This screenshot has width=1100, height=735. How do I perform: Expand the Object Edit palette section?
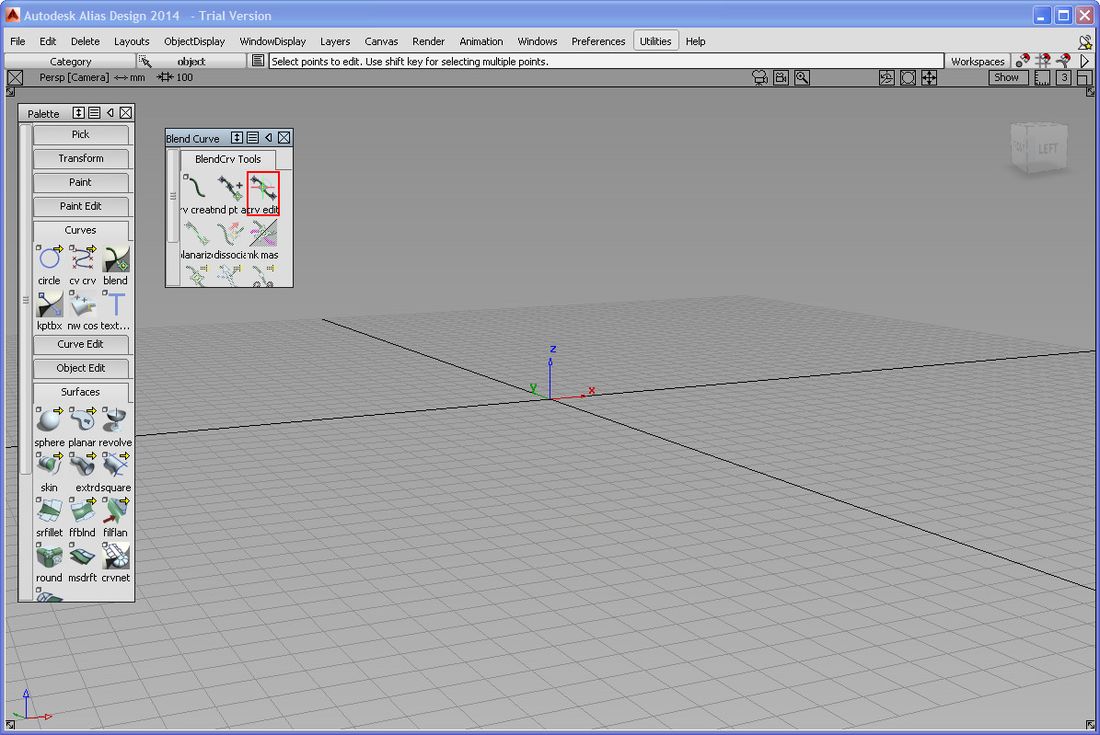pyautogui.click(x=81, y=368)
